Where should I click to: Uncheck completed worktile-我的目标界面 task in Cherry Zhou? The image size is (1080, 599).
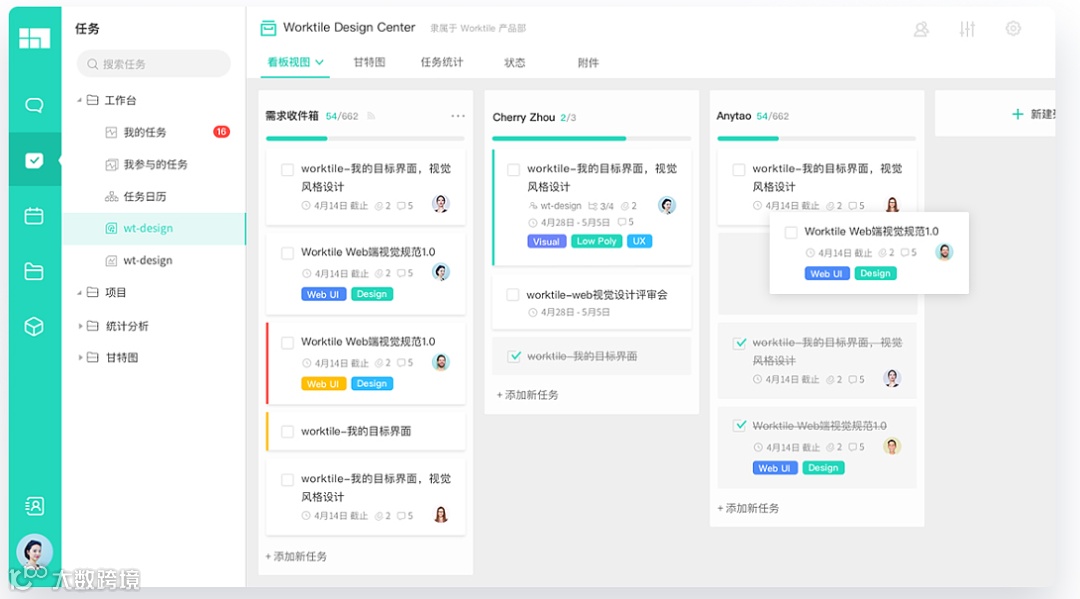515,356
